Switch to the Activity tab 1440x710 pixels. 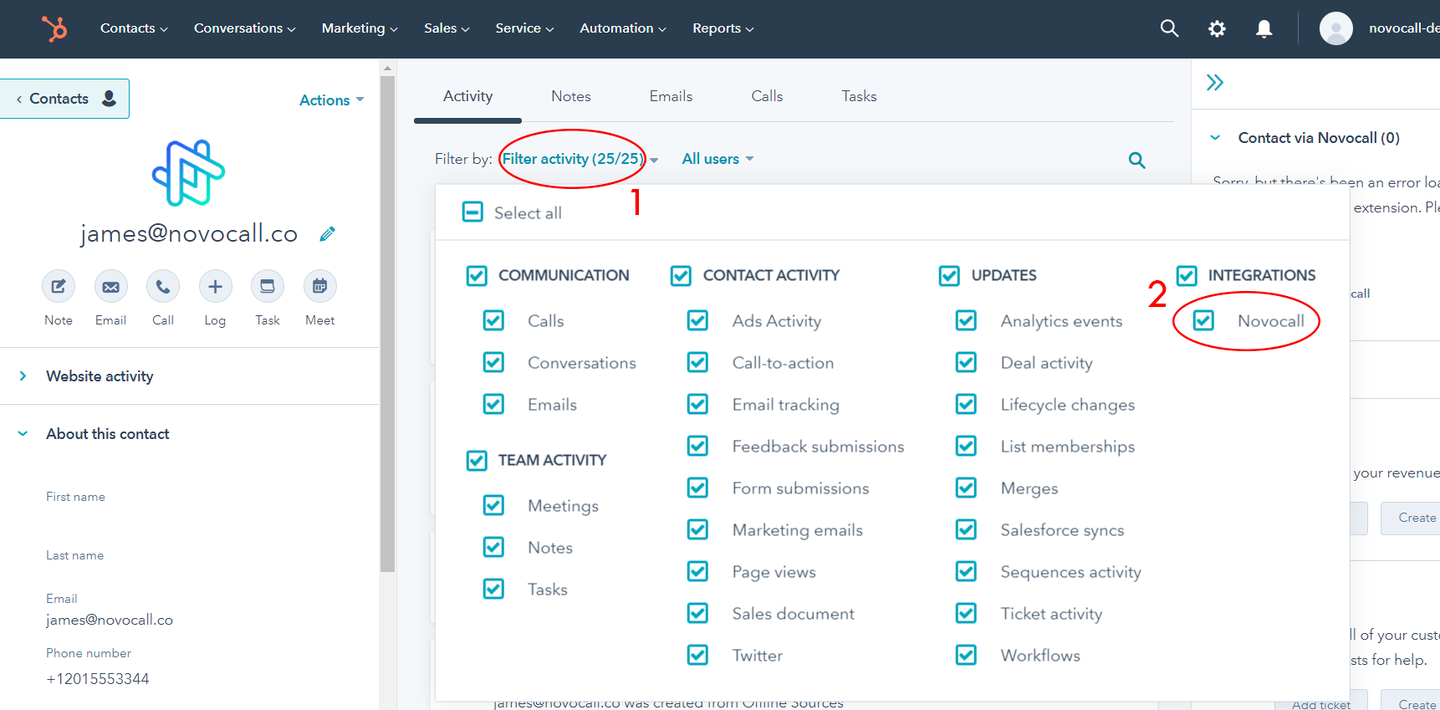pyautogui.click(x=468, y=96)
